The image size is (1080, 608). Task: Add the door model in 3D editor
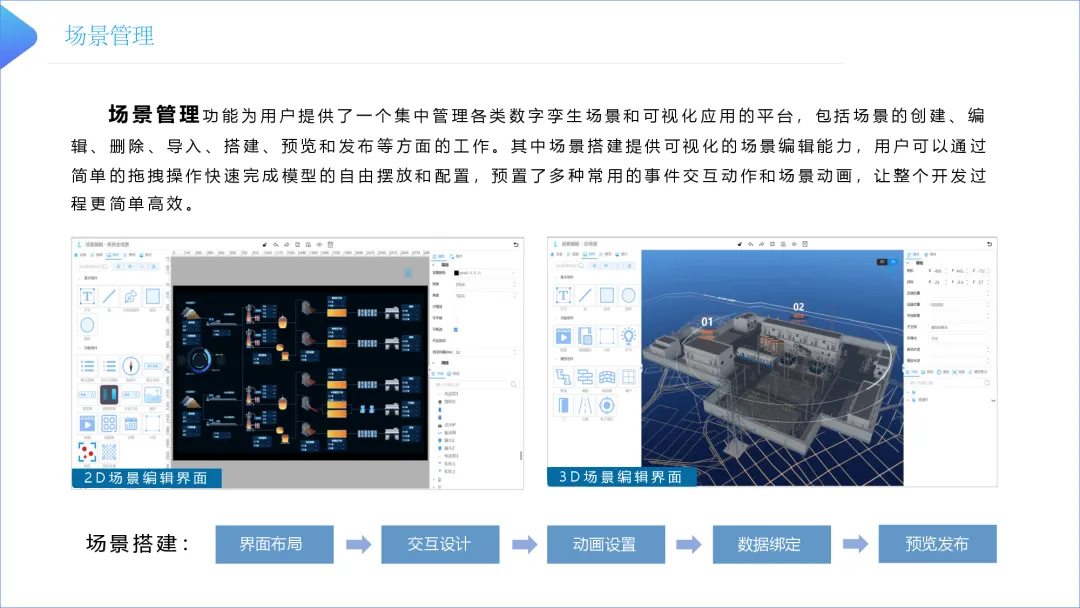pos(563,406)
